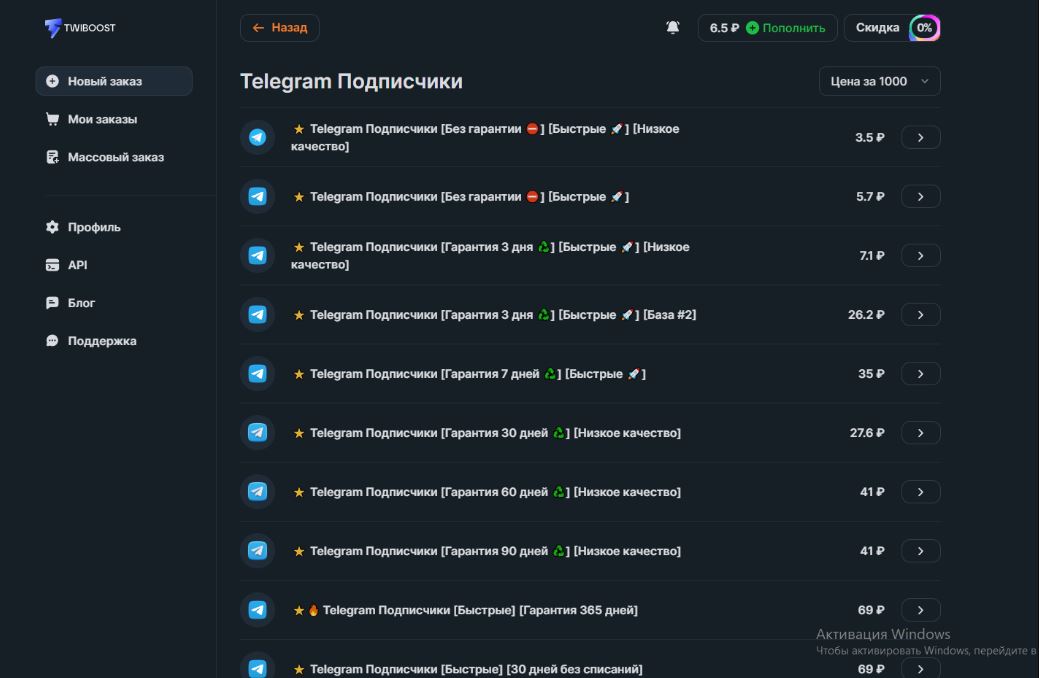Image resolution: width=1039 pixels, height=678 pixels.
Task: Click the green plus top-up icon
Action: (752, 28)
